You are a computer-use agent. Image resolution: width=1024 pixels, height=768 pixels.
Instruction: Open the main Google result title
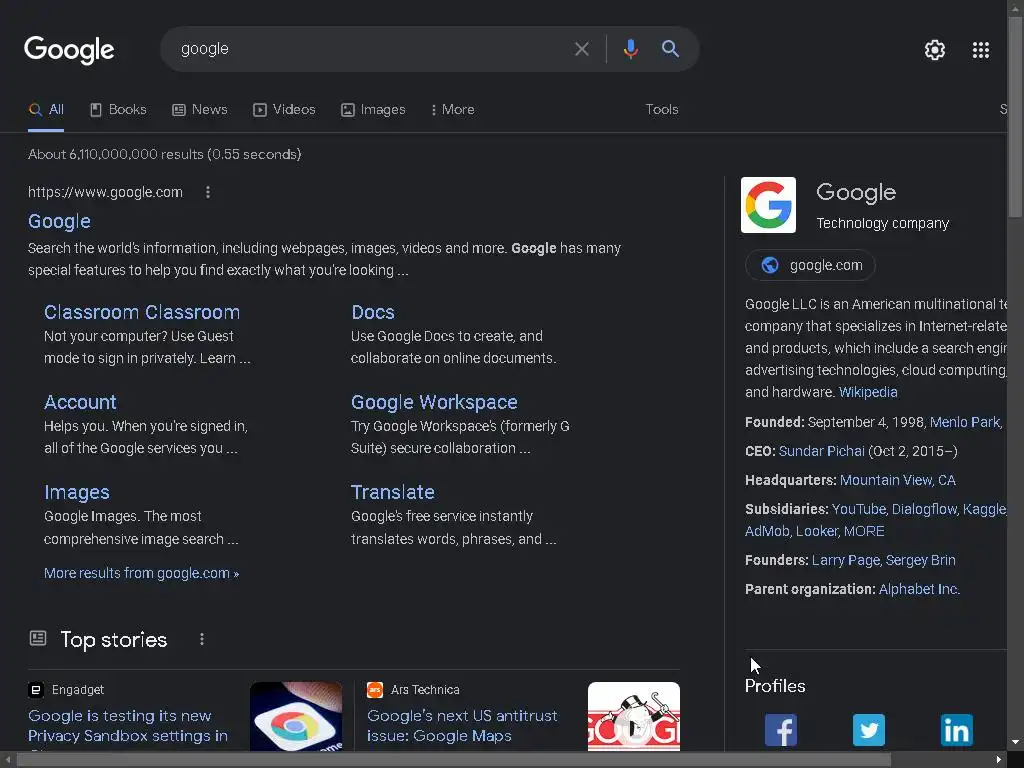pos(59,221)
